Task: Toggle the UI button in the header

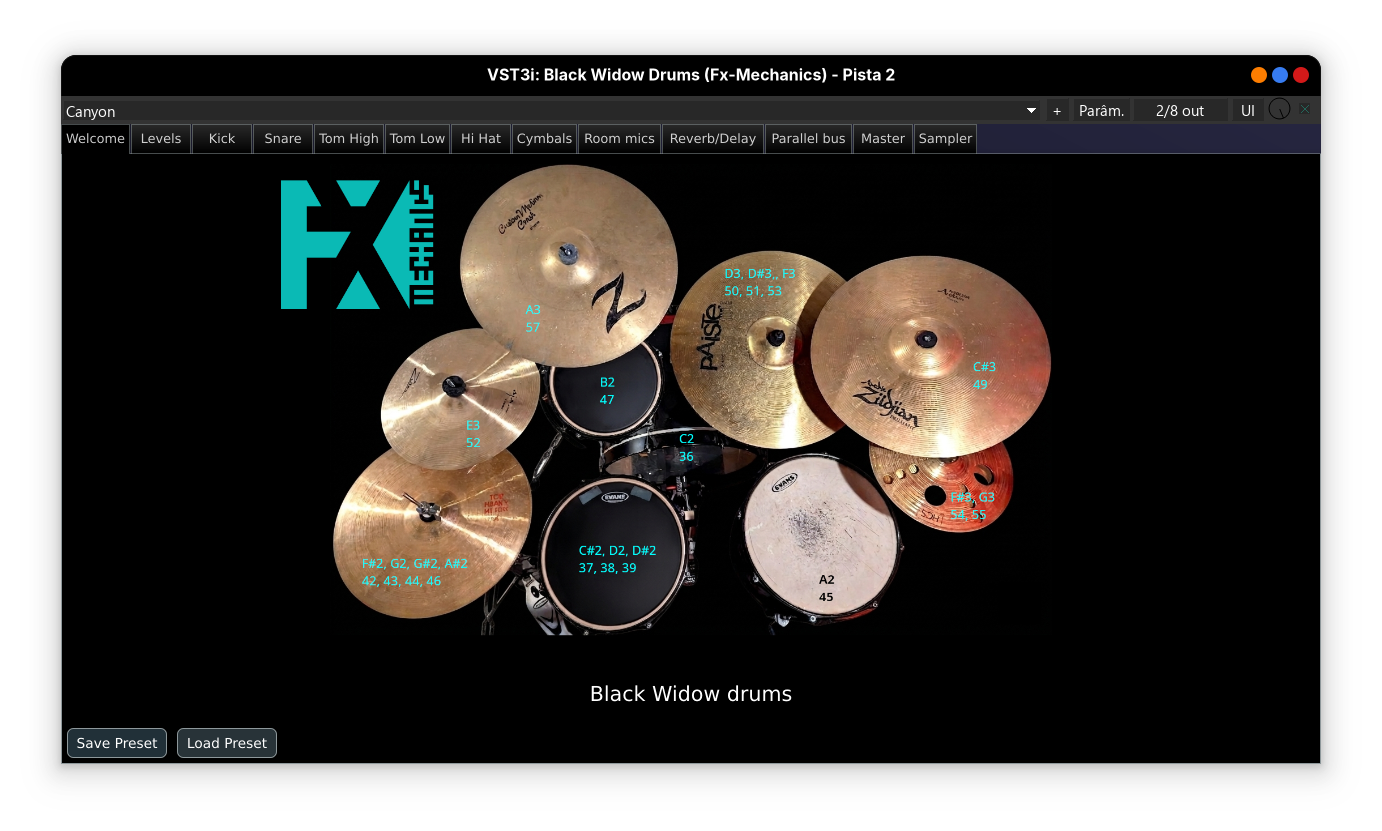Action: (x=1247, y=110)
